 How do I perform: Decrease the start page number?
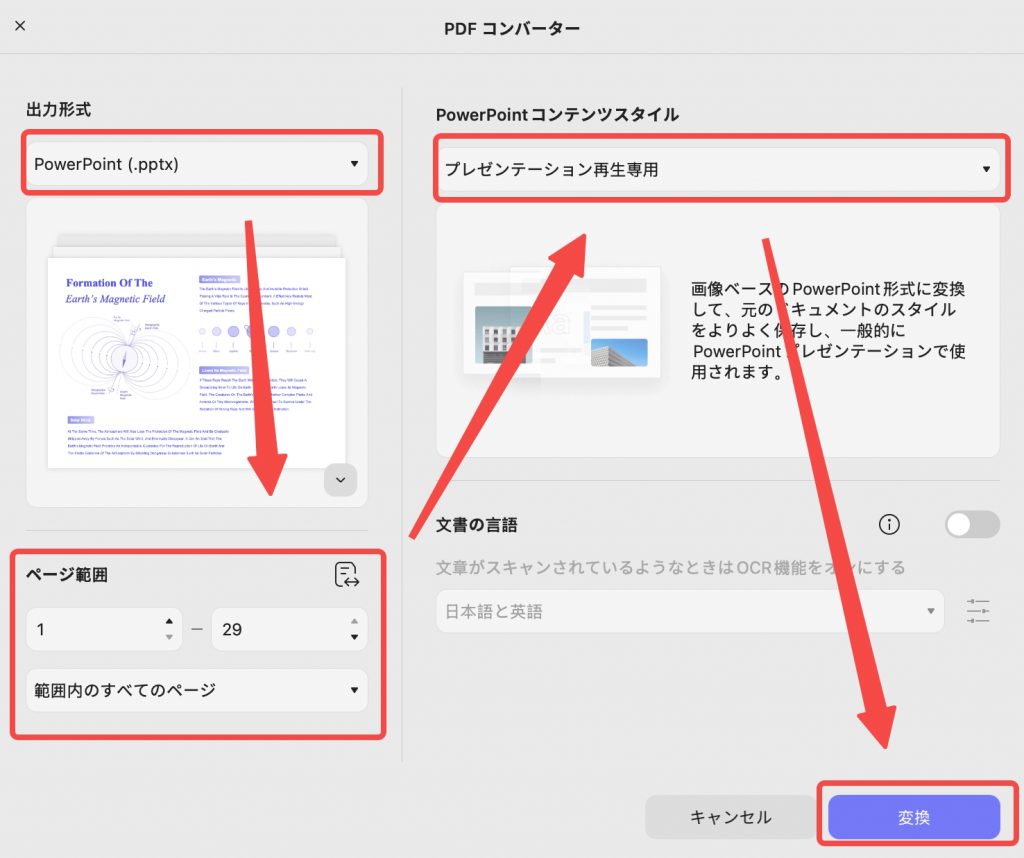[x=169, y=637]
